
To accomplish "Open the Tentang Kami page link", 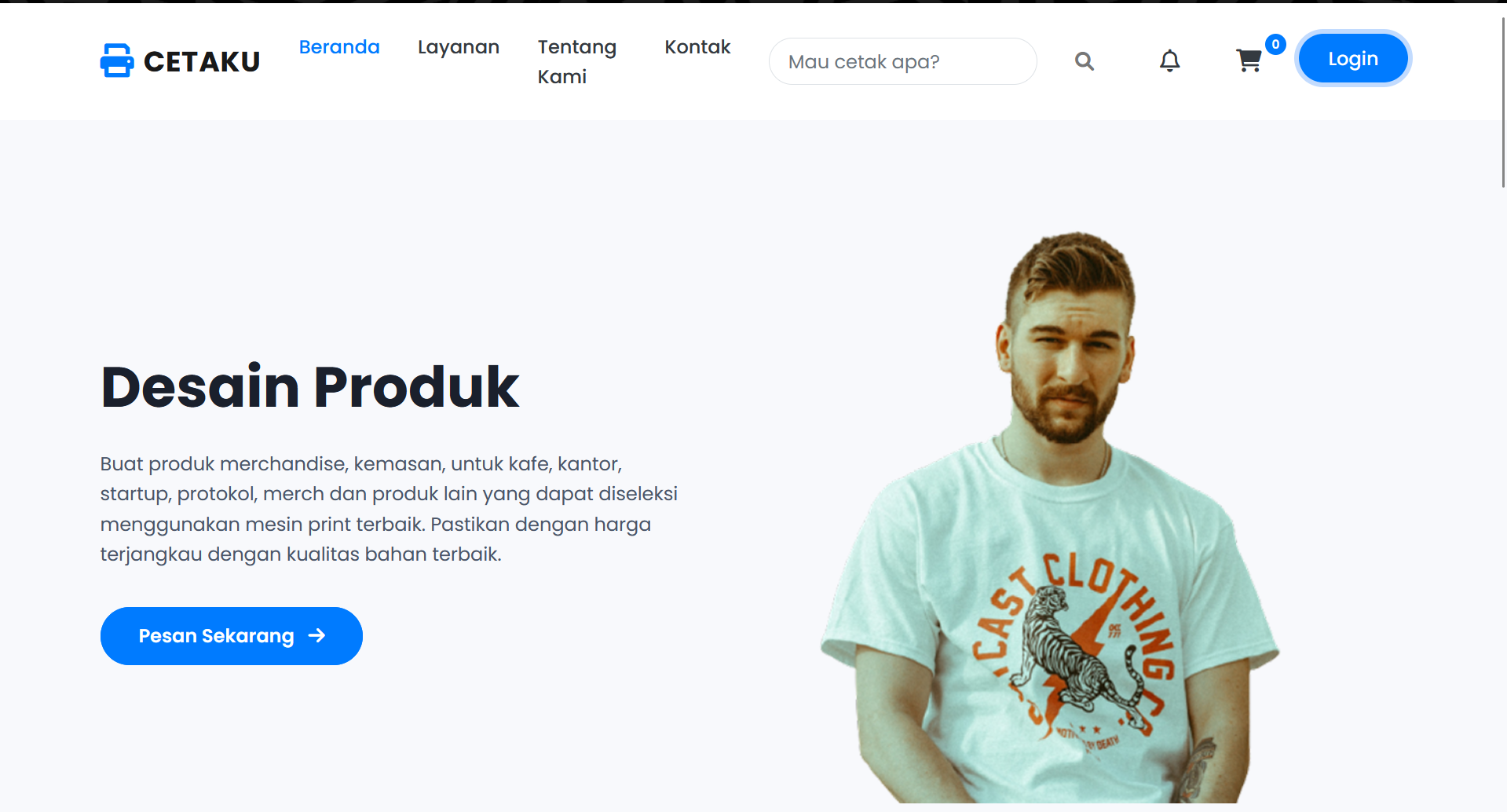I will pyautogui.click(x=577, y=61).
